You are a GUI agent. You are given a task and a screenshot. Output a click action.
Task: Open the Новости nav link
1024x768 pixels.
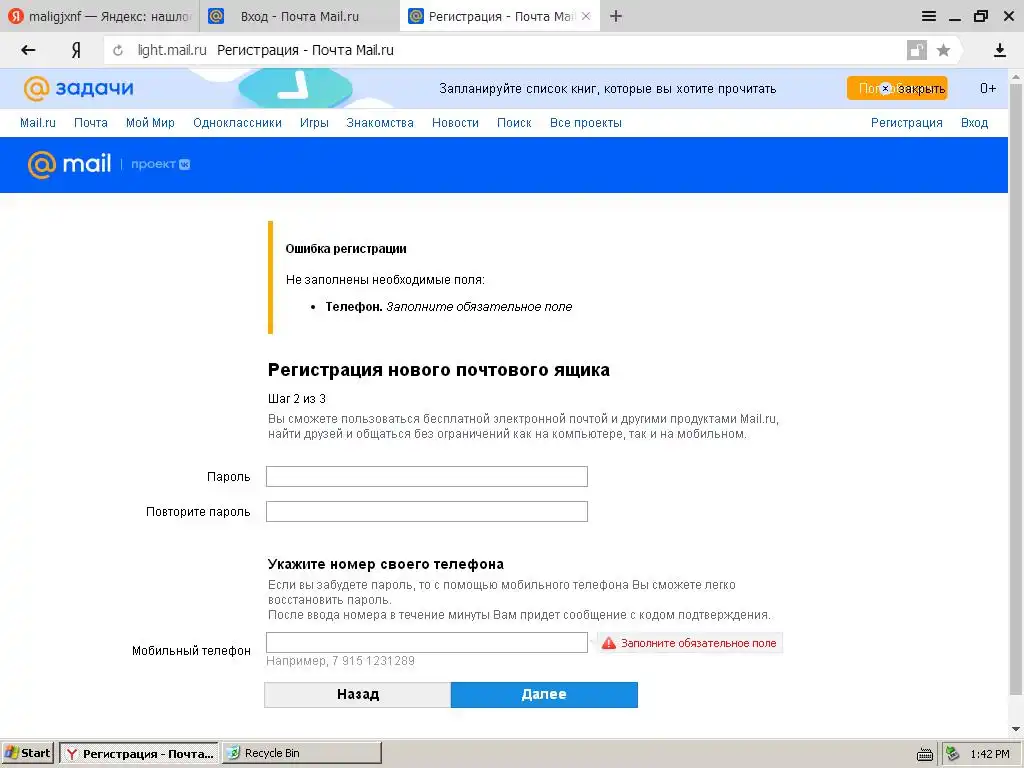click(x=455, y=123)
